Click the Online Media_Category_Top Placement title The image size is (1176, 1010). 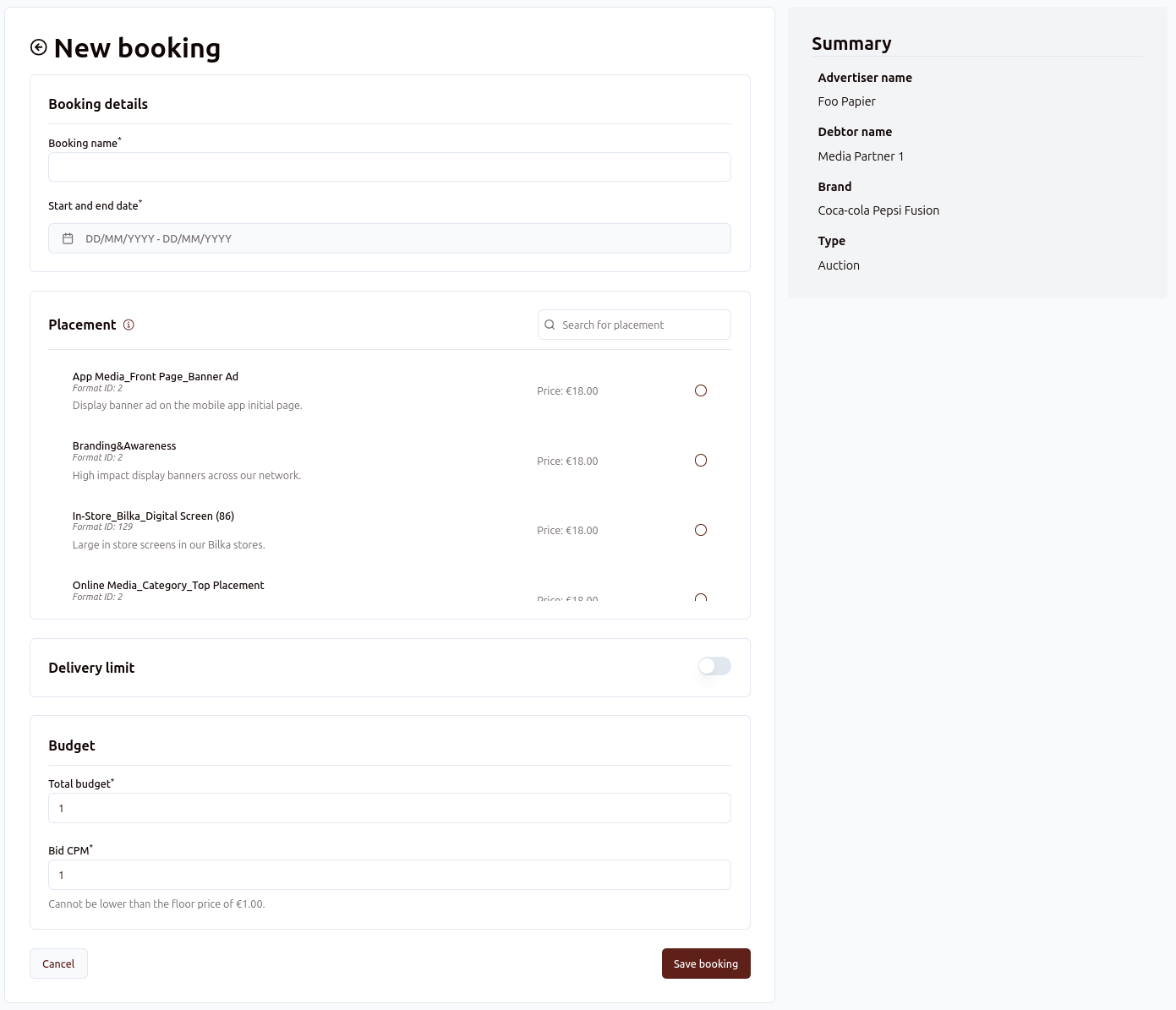(168, 585)
